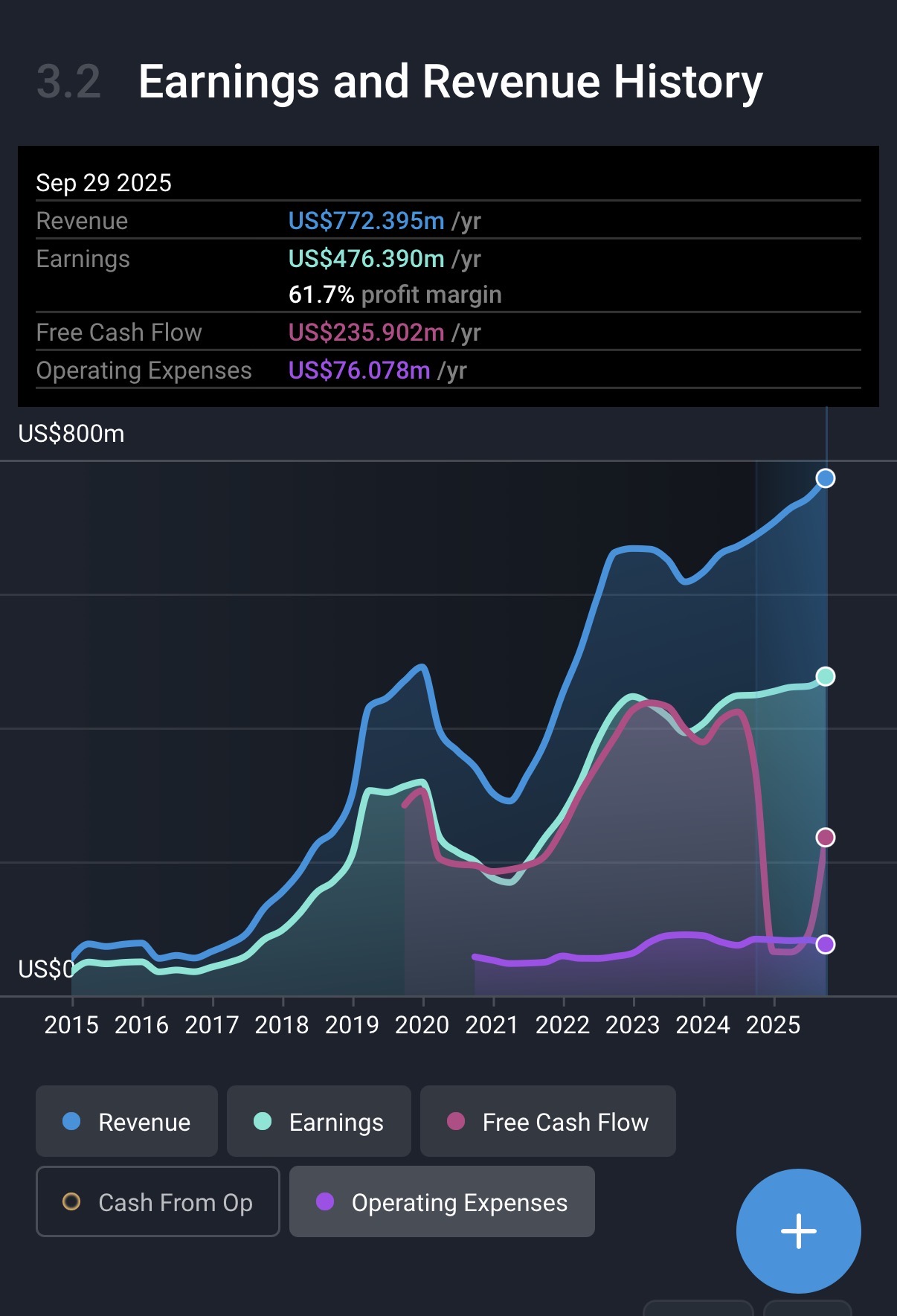Toggle the Revenue series chip

pyautogui.click(x=127, y=1121)
